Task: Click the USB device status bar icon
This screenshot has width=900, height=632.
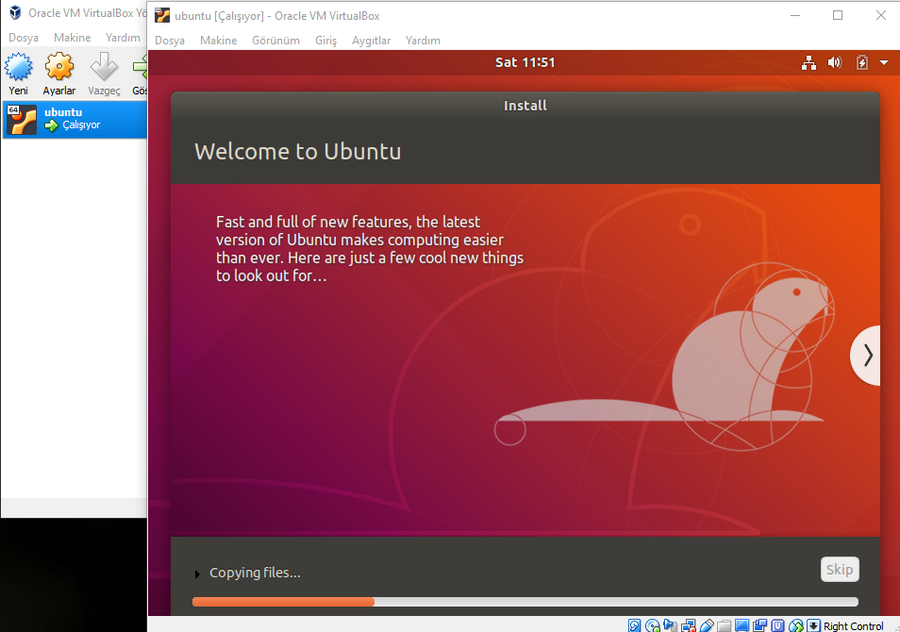Action: (x=706, y=626)
